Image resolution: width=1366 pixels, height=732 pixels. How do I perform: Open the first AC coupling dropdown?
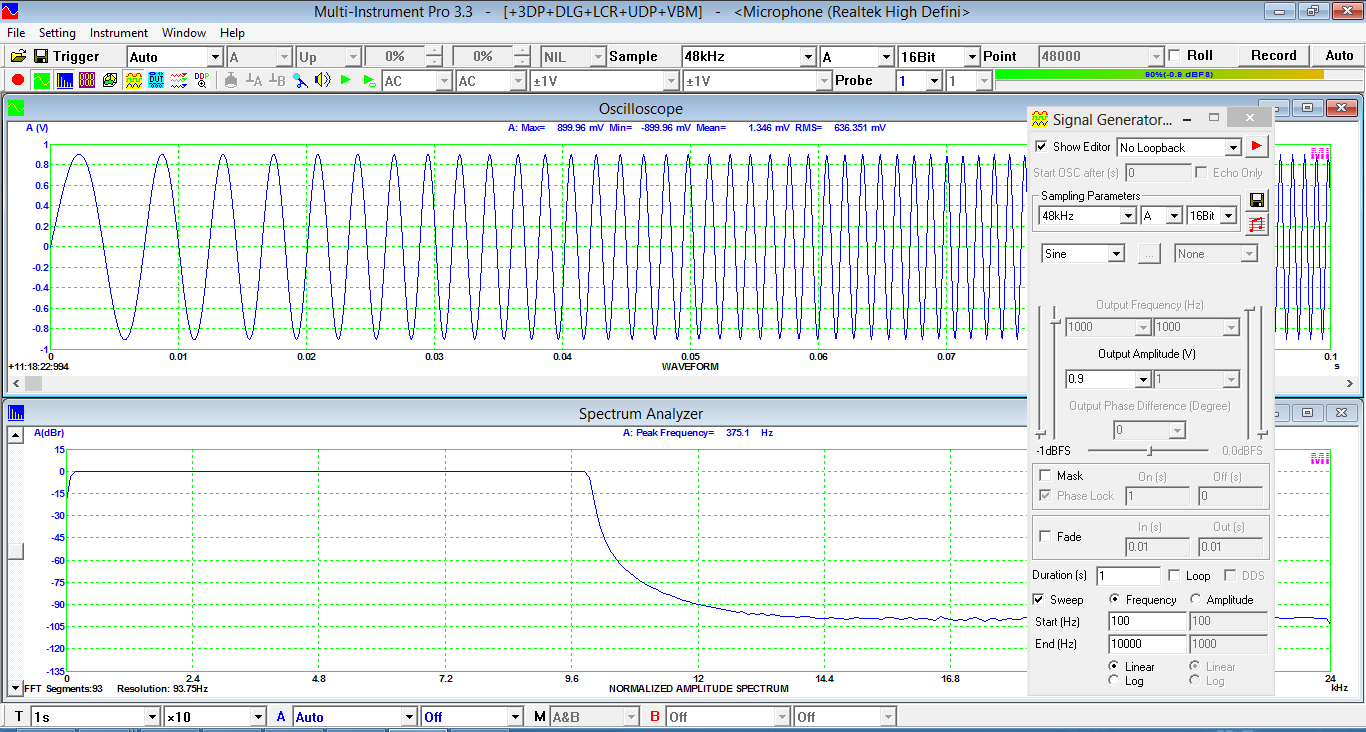click(x=444, y=81)
